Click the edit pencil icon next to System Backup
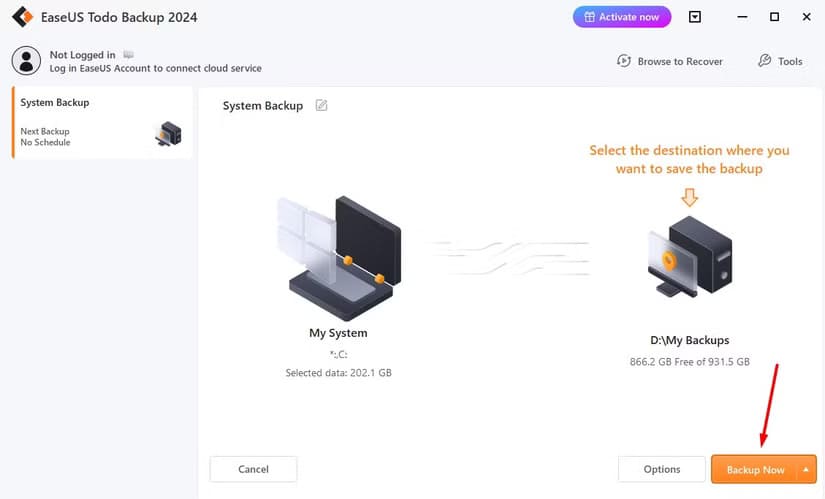This screenshot has width=825, height=499. tap(321, 105)
